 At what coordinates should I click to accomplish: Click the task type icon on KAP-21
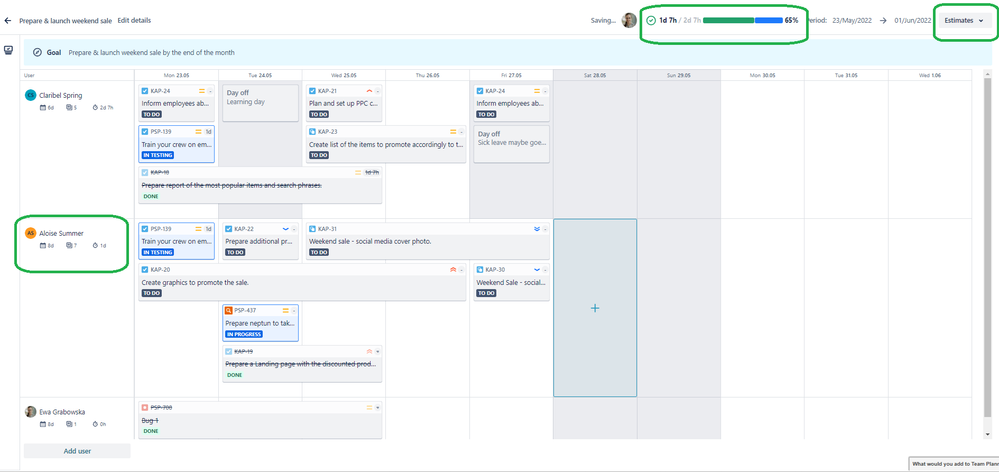coord(312,91)
